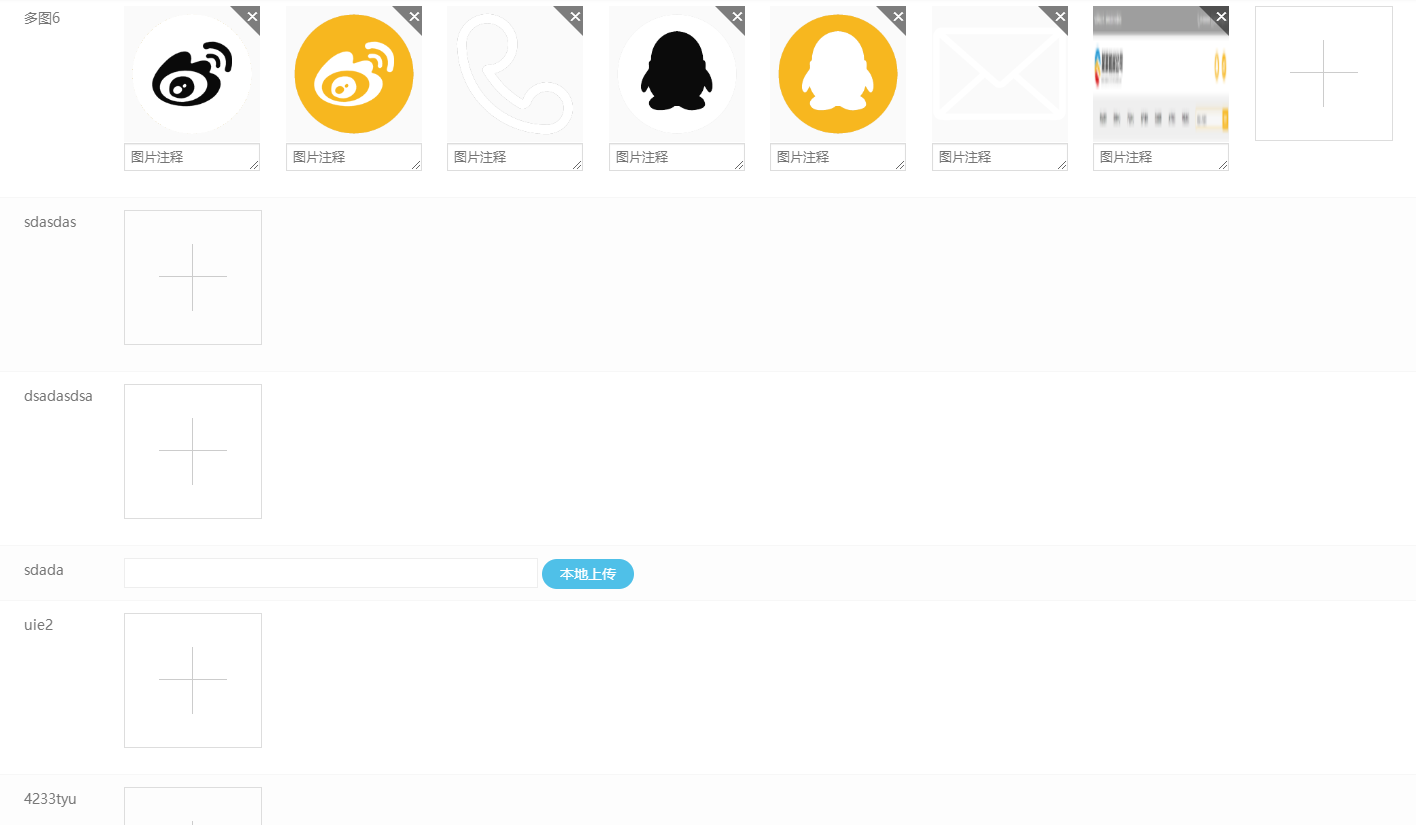Edit caption under yellow Weibo image
The width and height of the screenshot is (1416, 825).
coord(354,157)
